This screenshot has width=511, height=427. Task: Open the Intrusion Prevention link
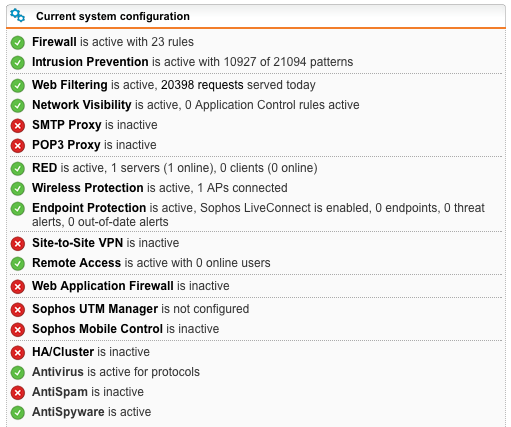pos(90,62)
